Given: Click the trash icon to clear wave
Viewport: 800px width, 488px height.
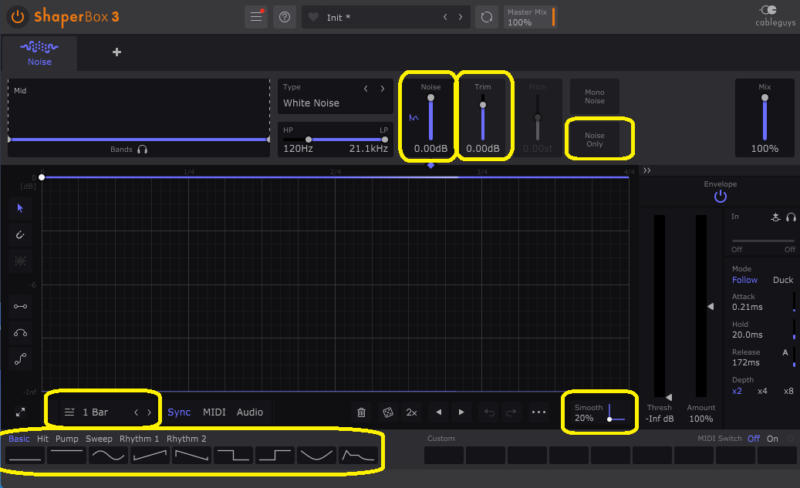Looking at the screenshot, I should tap(361, 412).
